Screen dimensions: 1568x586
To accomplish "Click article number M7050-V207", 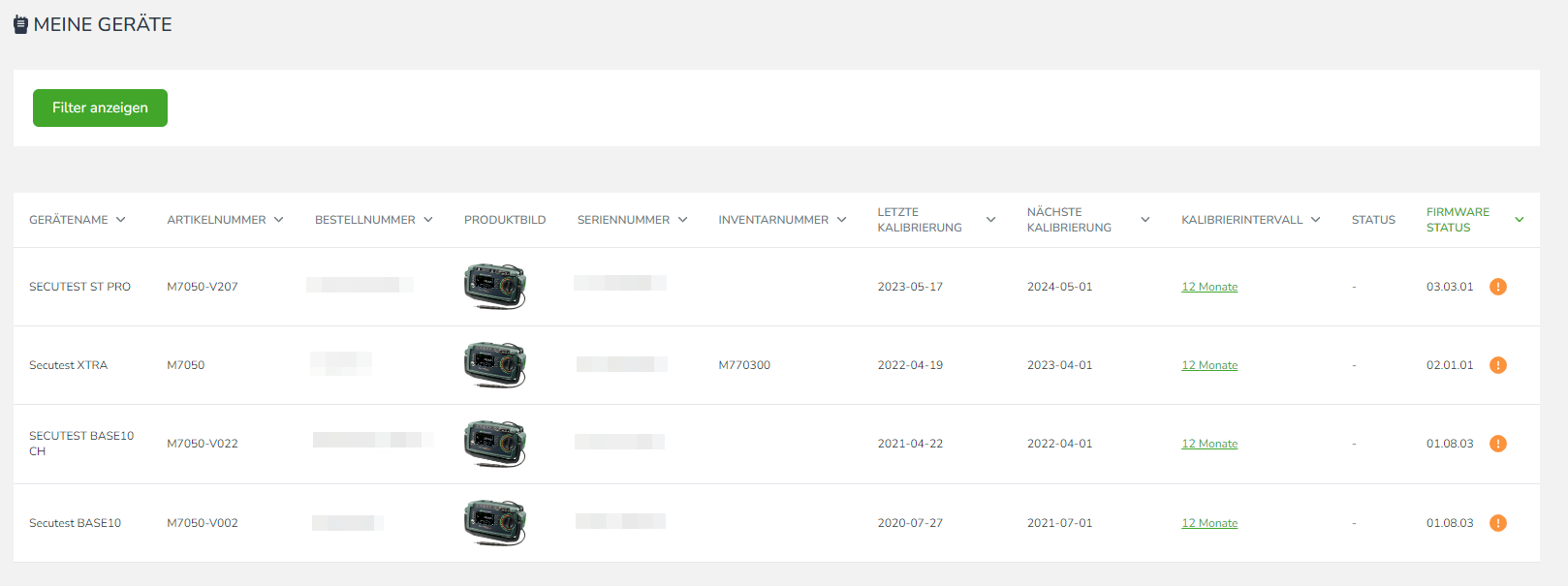I will pos(203,287).
